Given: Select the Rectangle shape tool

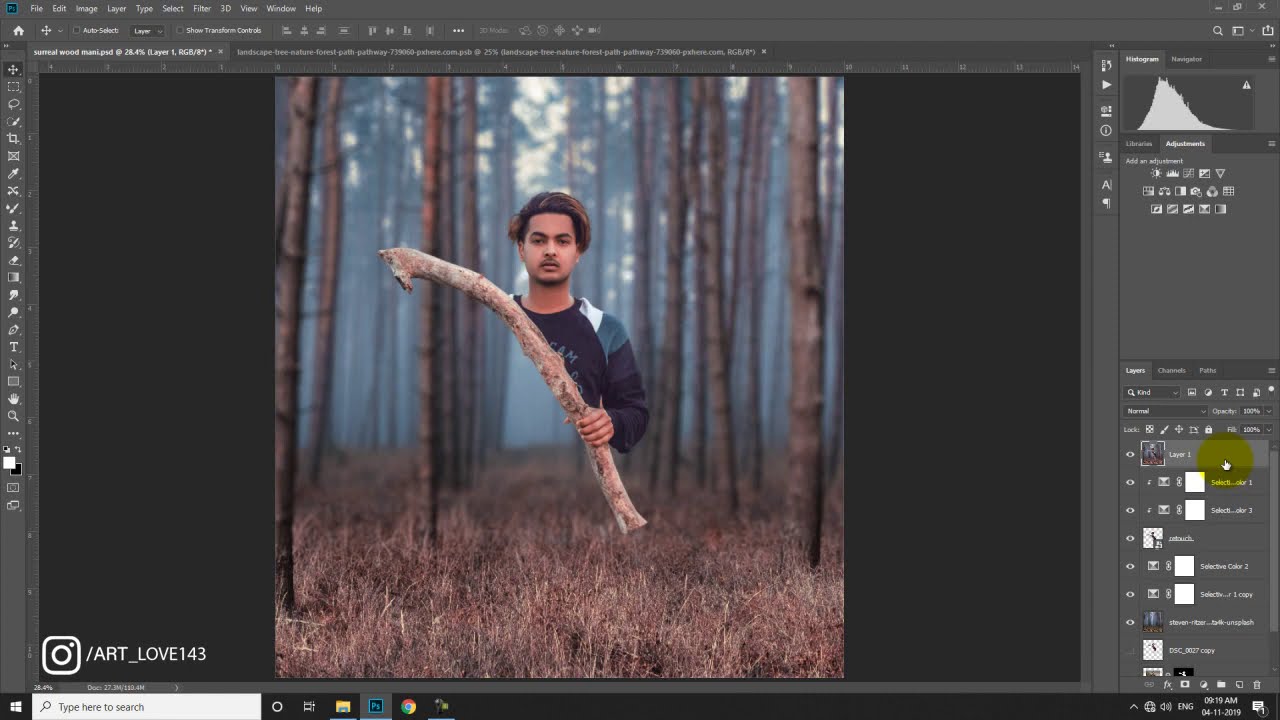Looking at the screenshot, I should coord(14,382).
